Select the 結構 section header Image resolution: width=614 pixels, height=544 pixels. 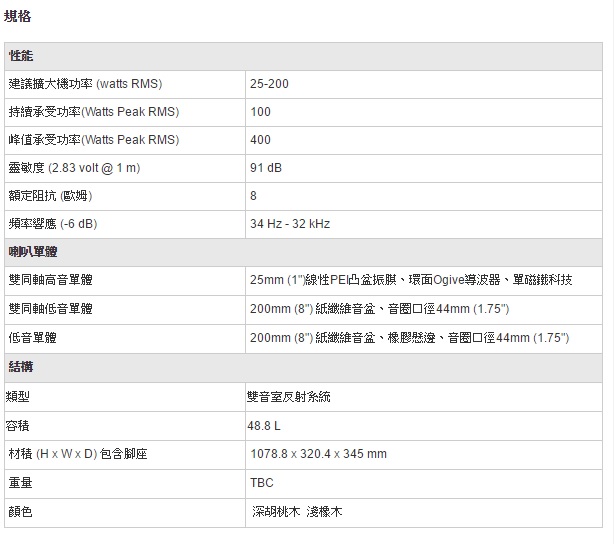pos(20,367)
